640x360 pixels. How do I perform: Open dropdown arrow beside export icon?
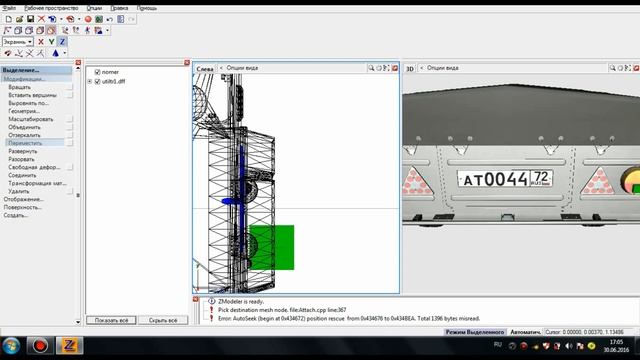coord(79,19)
